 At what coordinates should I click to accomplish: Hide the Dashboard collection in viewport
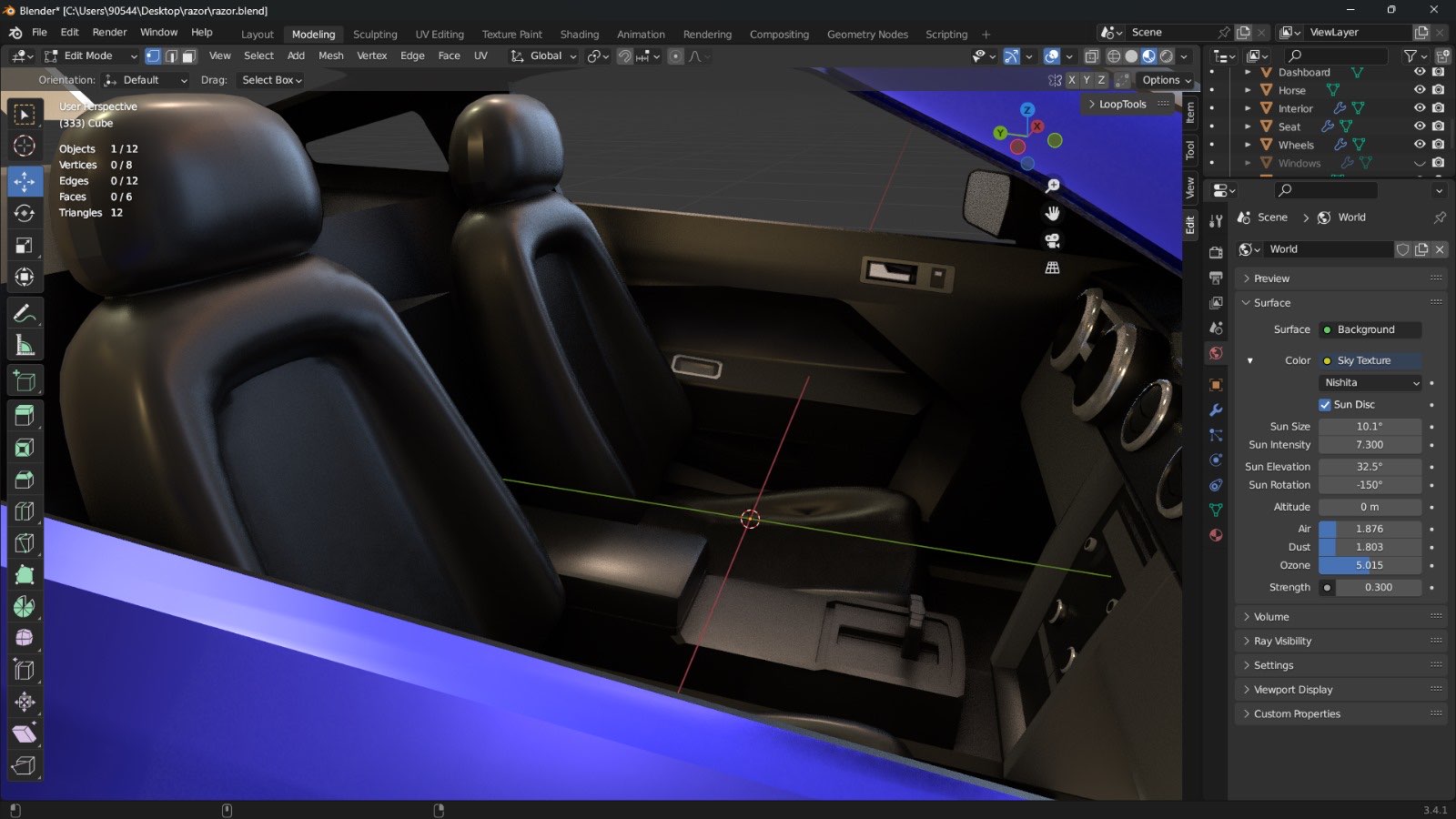pos(1420,72)
